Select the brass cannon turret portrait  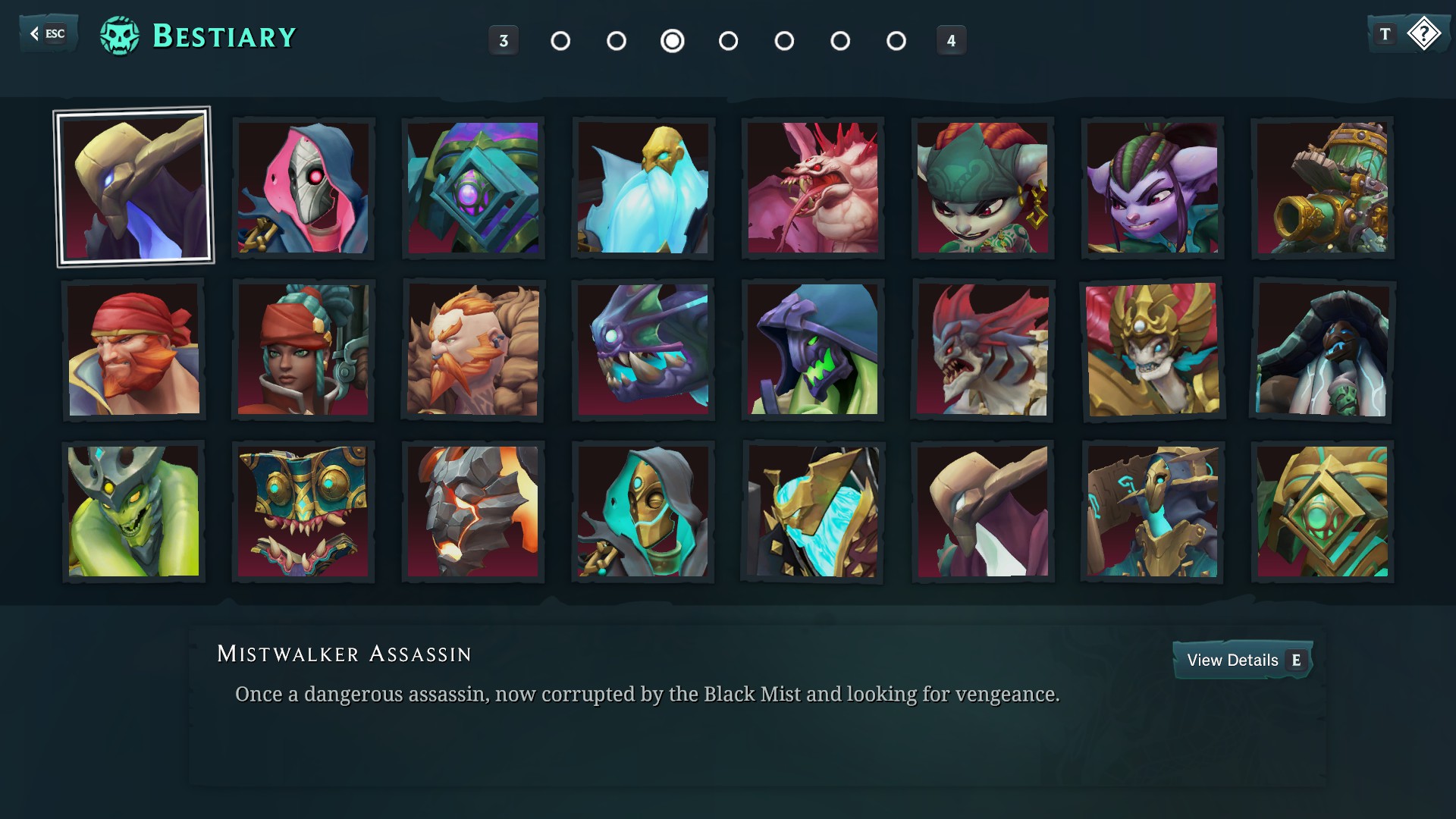[x=1323, y=188]
